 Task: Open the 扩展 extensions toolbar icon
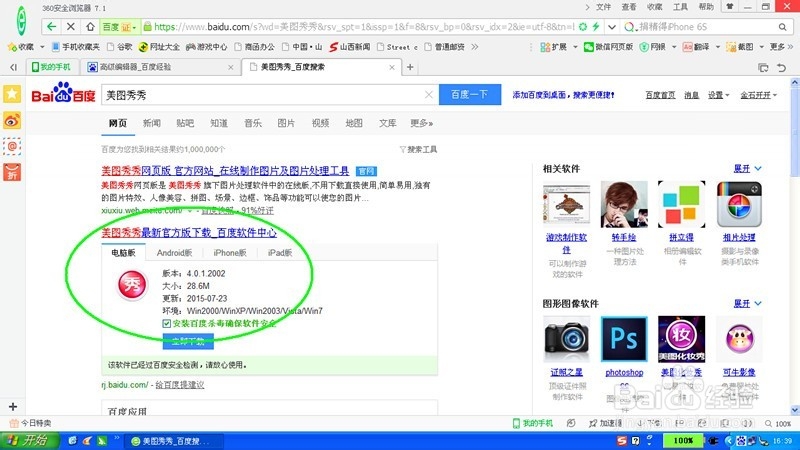point(554,47)
